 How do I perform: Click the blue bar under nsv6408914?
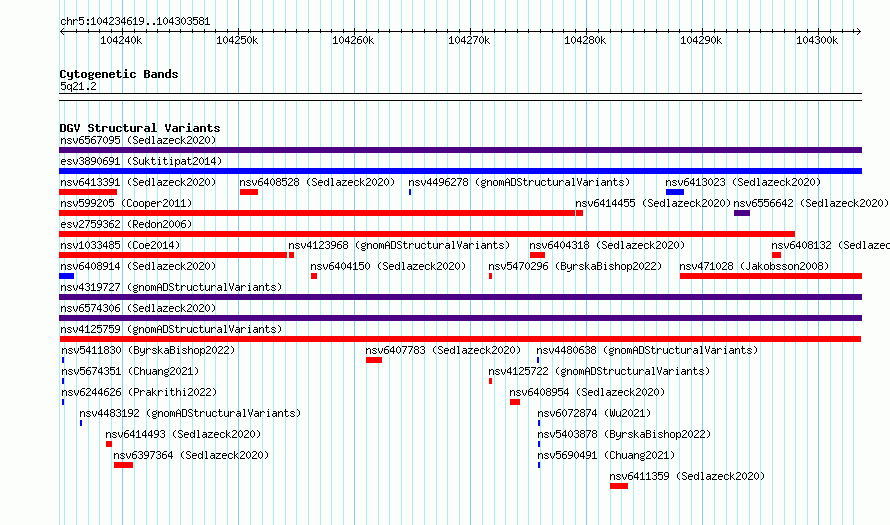(66, 276)
